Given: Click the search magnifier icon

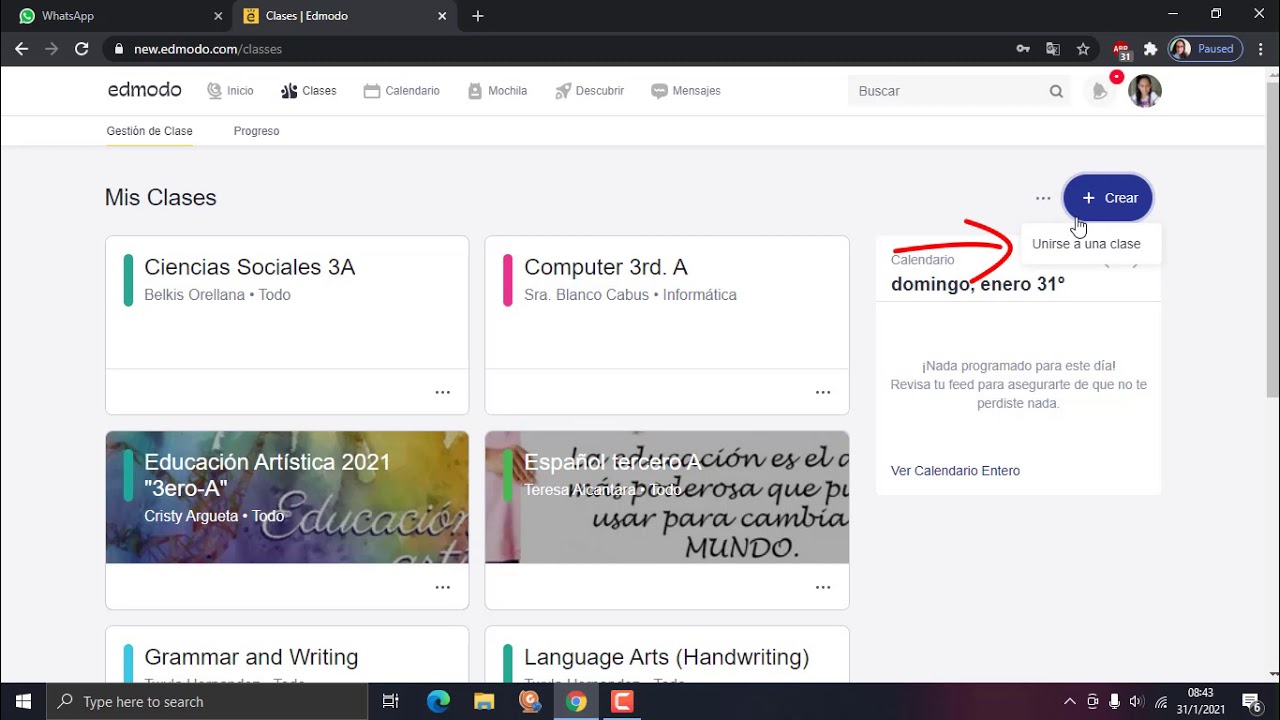Looking at the screenshot, I should (x=1056, y=91).
